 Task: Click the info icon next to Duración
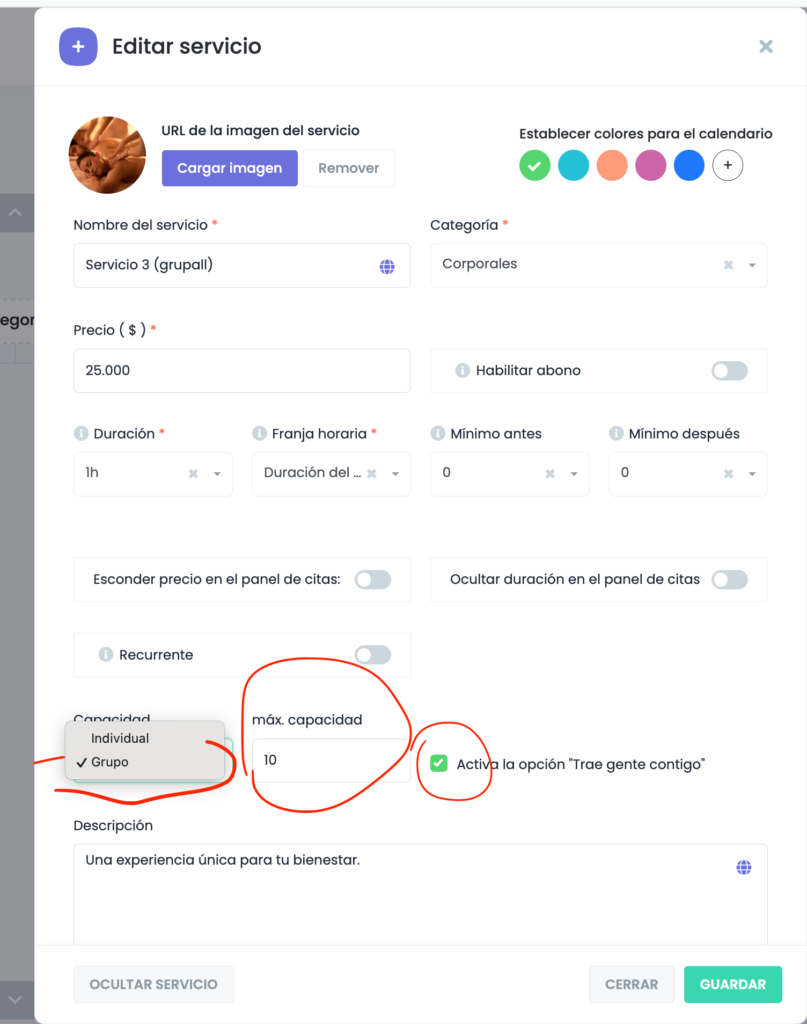[x=81, y=434]
